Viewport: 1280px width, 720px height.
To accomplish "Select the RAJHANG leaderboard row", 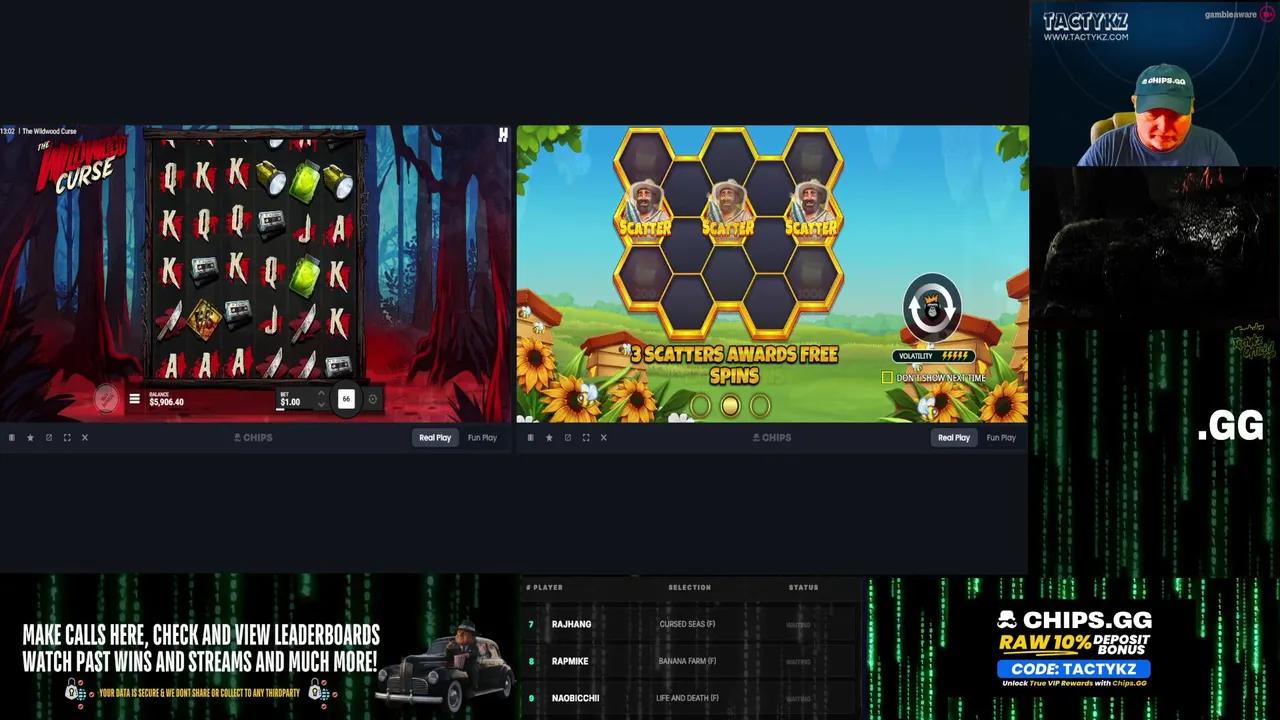I will (690, 624).
